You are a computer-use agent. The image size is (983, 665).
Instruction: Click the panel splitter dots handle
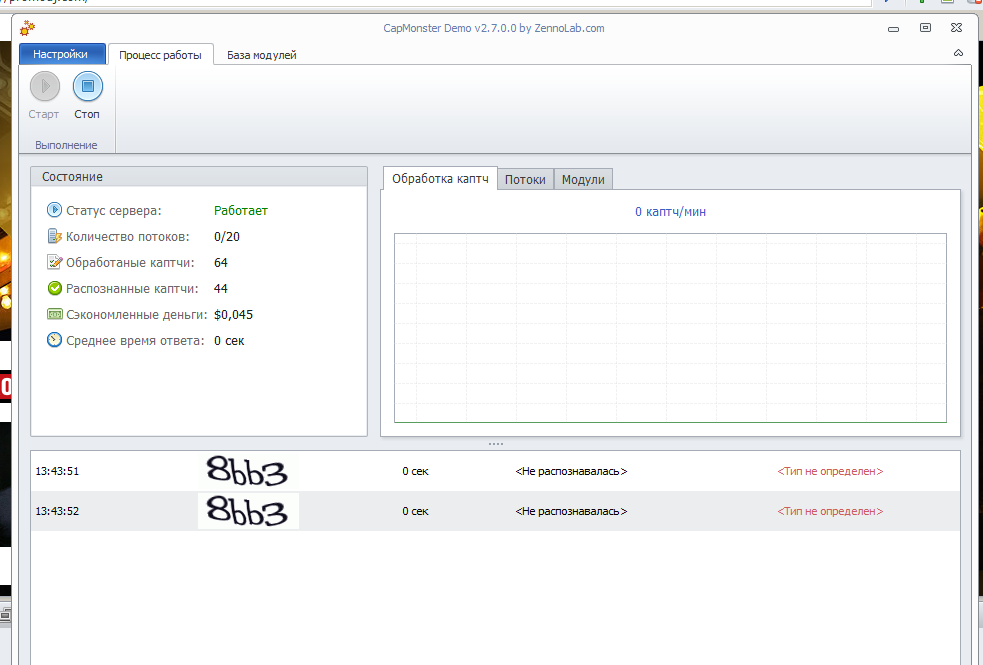pyautogui.click(x=495, y=444)
